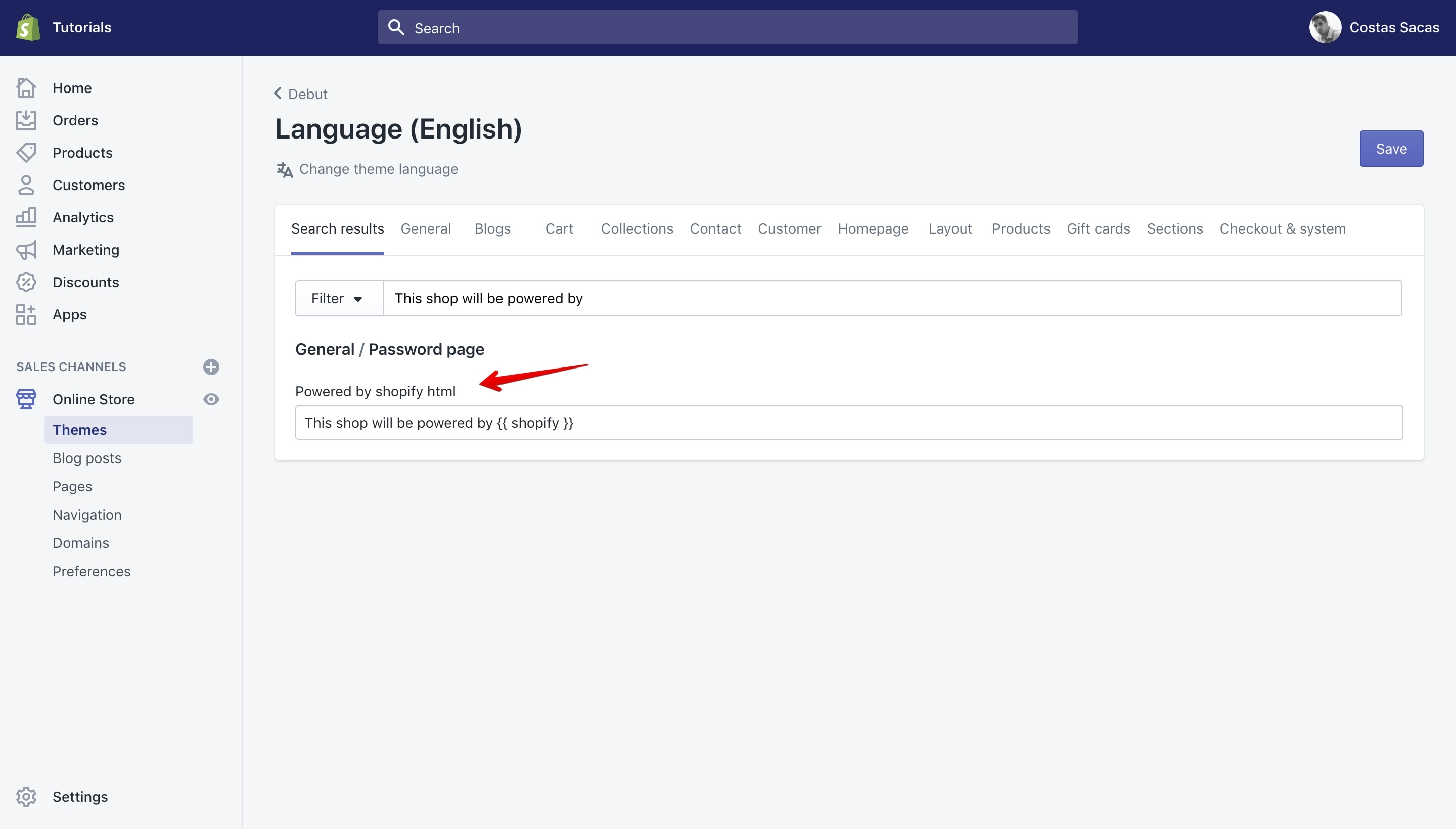Image resolution: width=1456 pixels, height=829 pixels.
Task: Save the language changes
Action: click(1391, 149)
